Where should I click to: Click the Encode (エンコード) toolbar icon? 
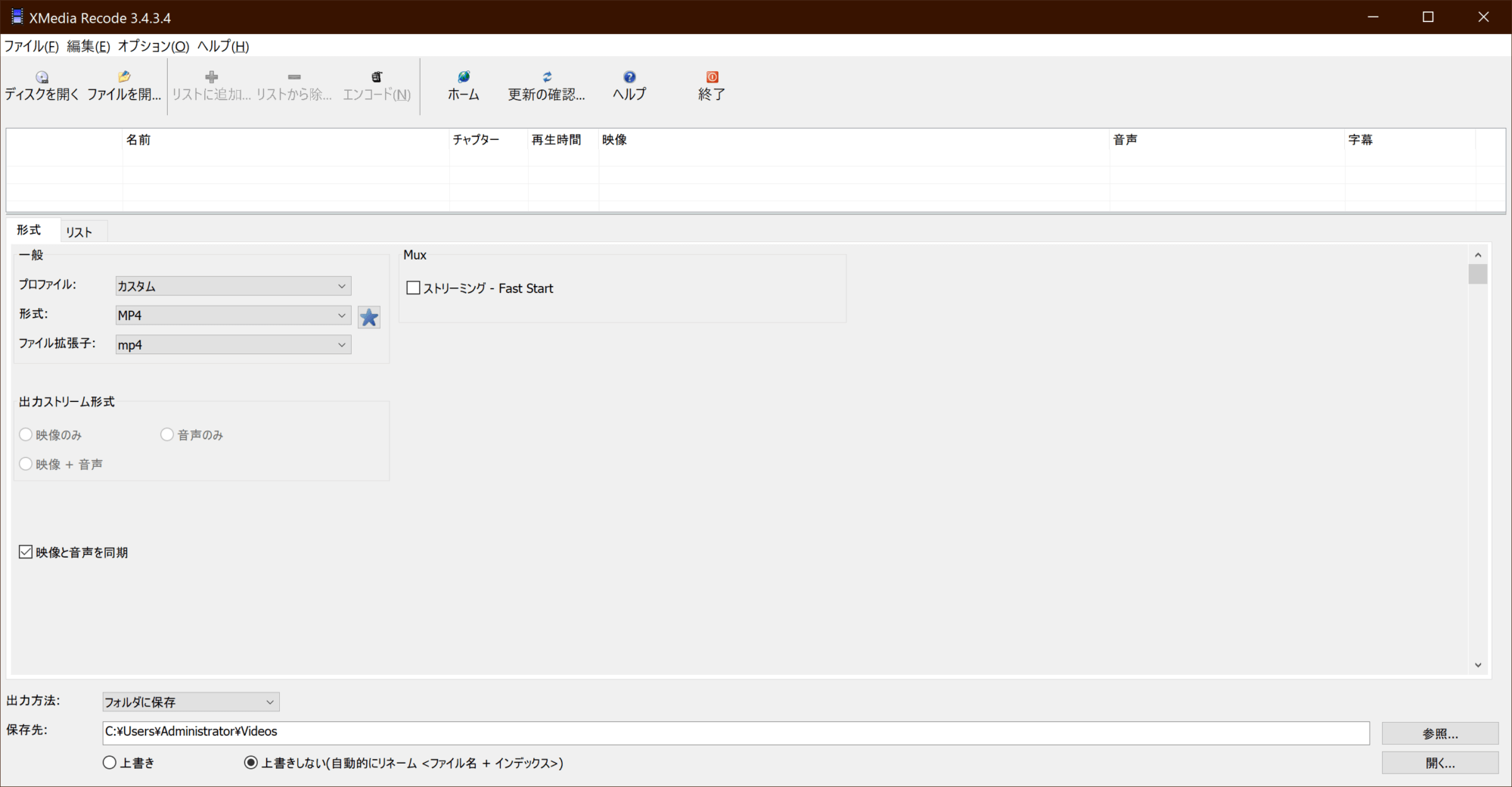tap(377, 77)
